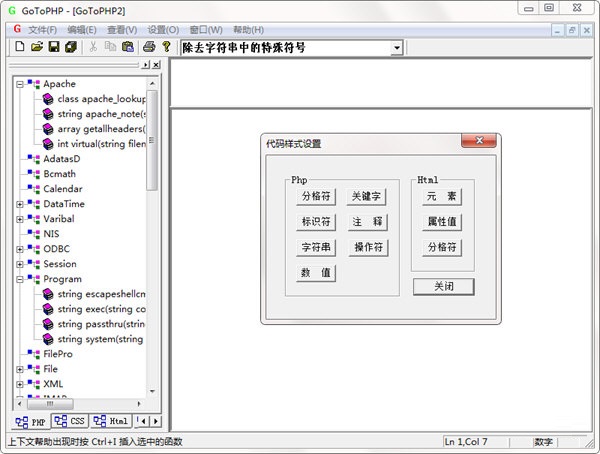Viewport: 600px width, 454px height.
Task: Click the Html 分格符 button
Action: pyautogui.click(x=442, y=247)
